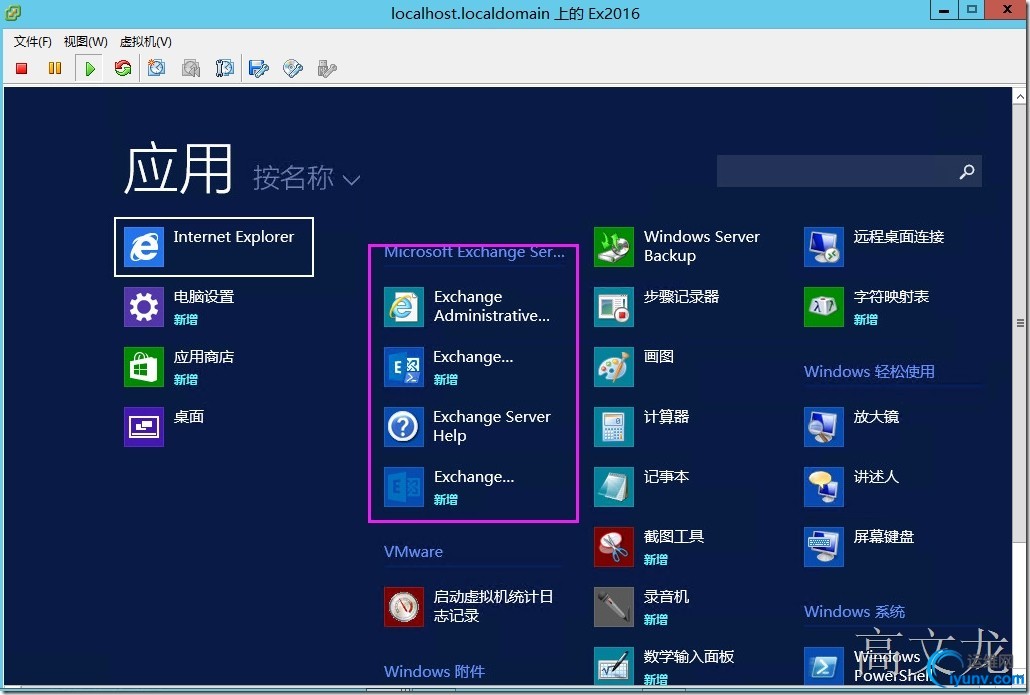Open 字符映射表 (Character Map)
Viewport: 1030px width, 695px height.
point(867,307)
